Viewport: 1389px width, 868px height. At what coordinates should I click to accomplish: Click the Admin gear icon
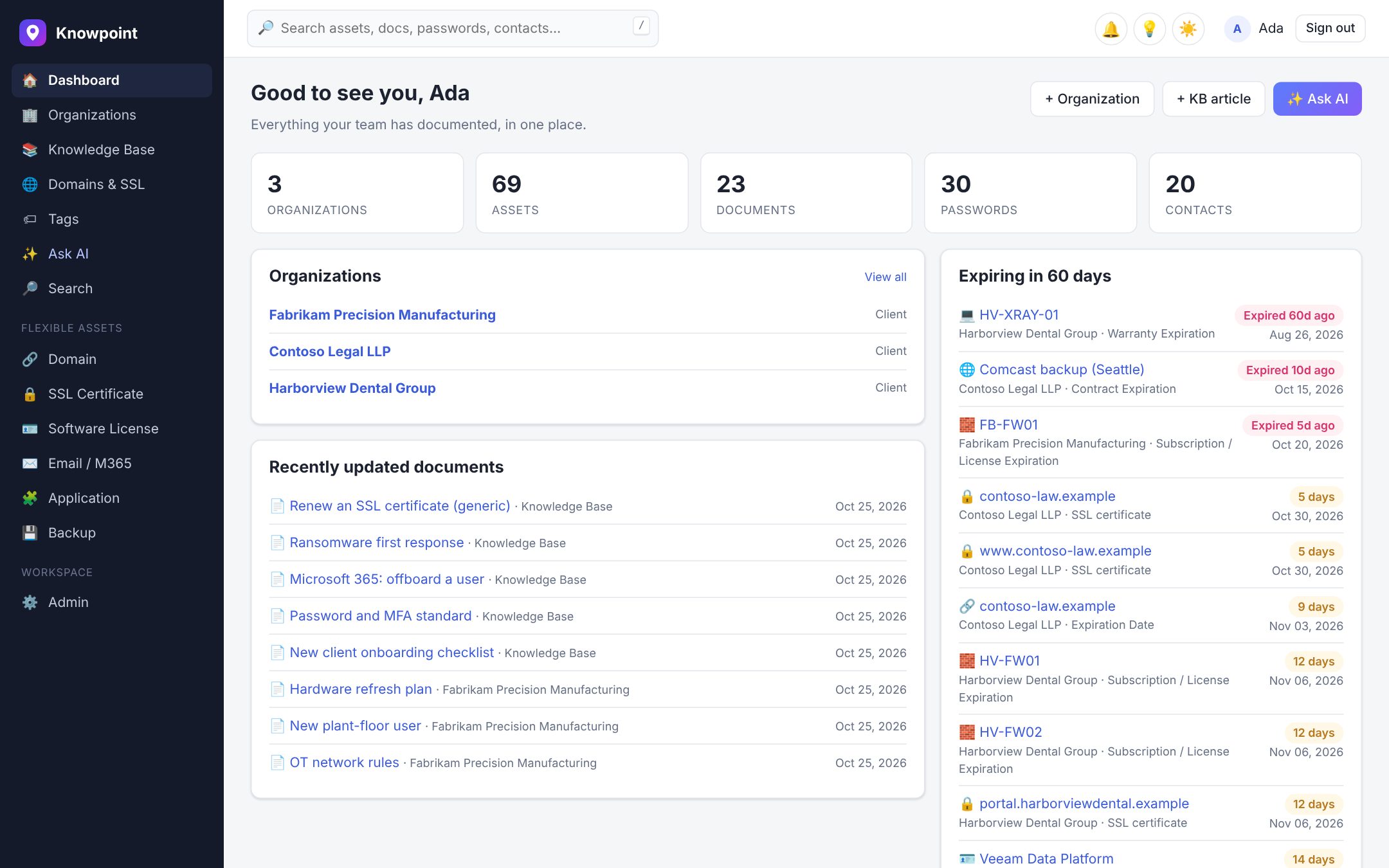[x=30, y=602]
